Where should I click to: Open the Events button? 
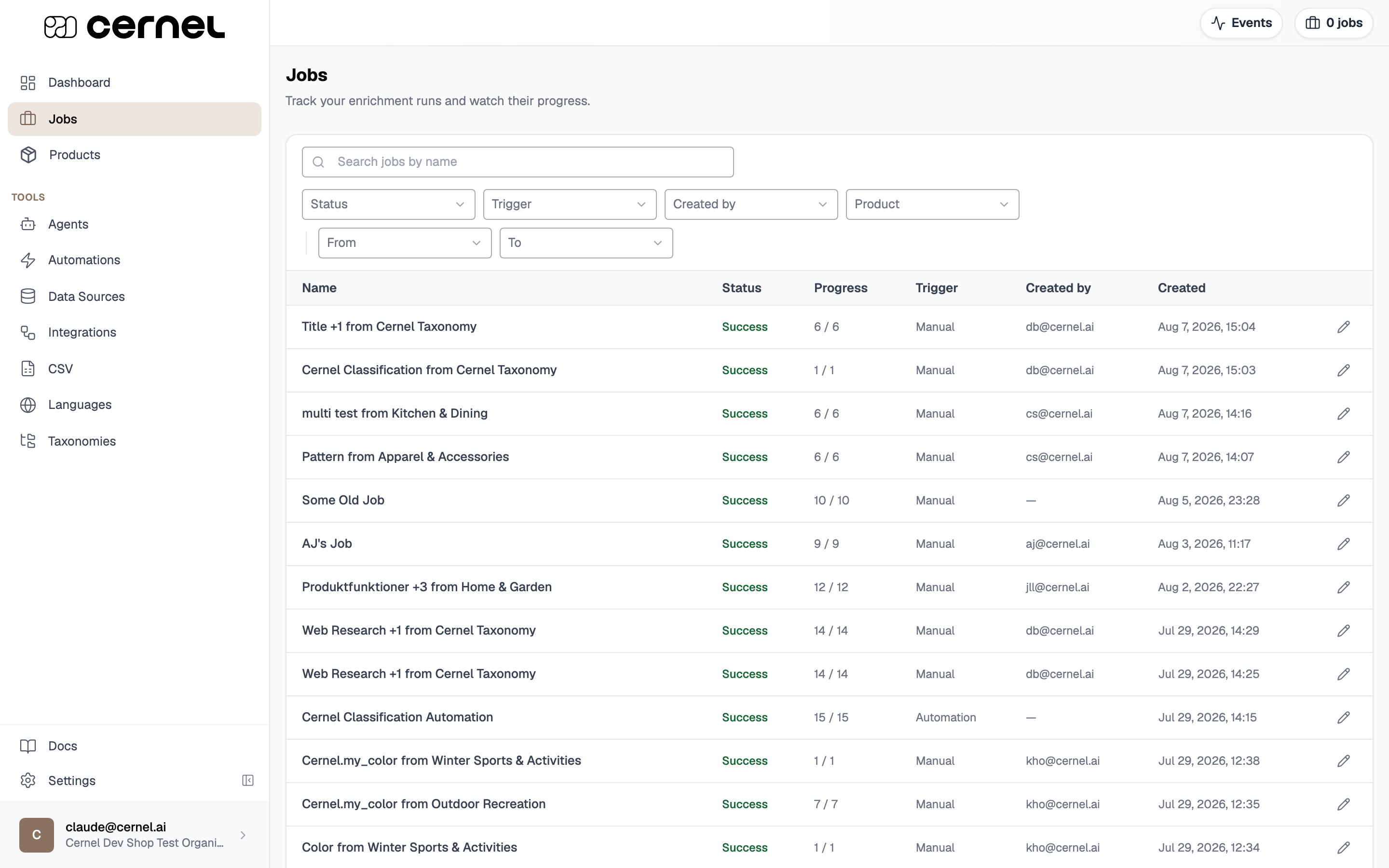tap(1241, 23)
